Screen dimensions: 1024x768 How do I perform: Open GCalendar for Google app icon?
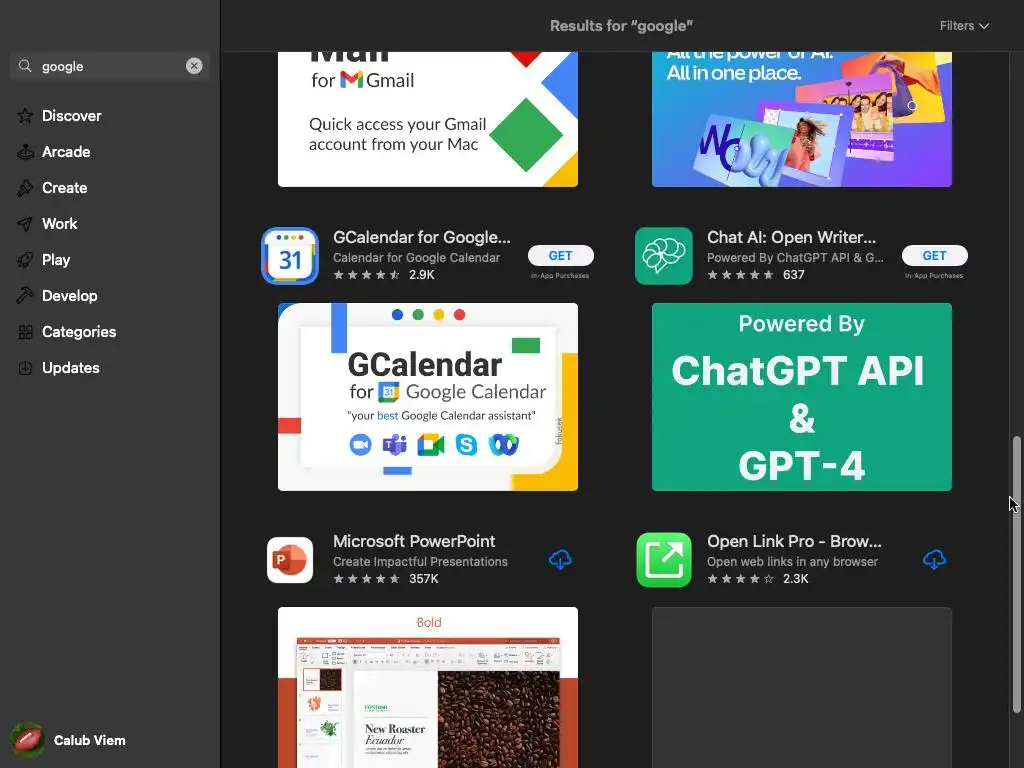(x=290, y=256)
